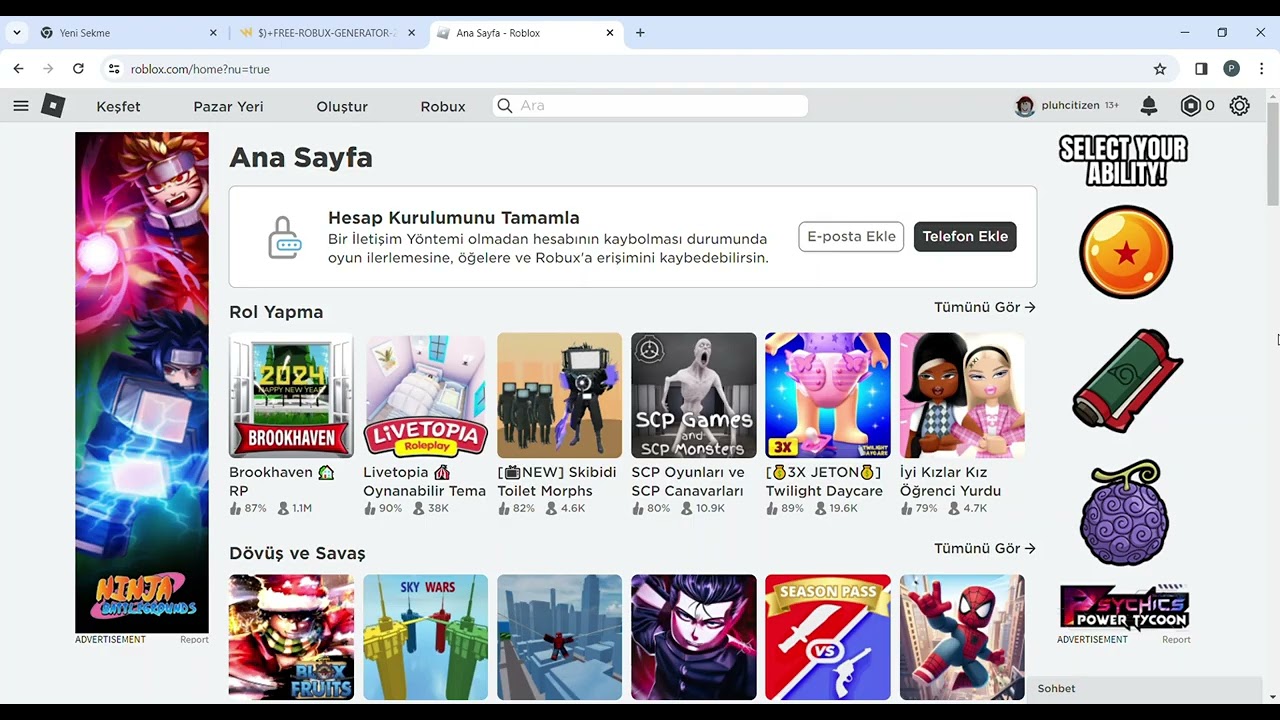
Task: Open a new browser tab
Action: (x=640, y=33)
